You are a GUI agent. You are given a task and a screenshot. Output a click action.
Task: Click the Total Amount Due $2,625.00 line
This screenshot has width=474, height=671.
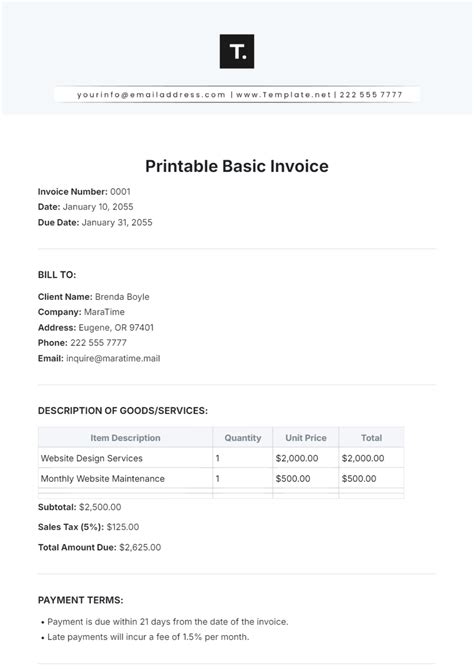(99, 547)
